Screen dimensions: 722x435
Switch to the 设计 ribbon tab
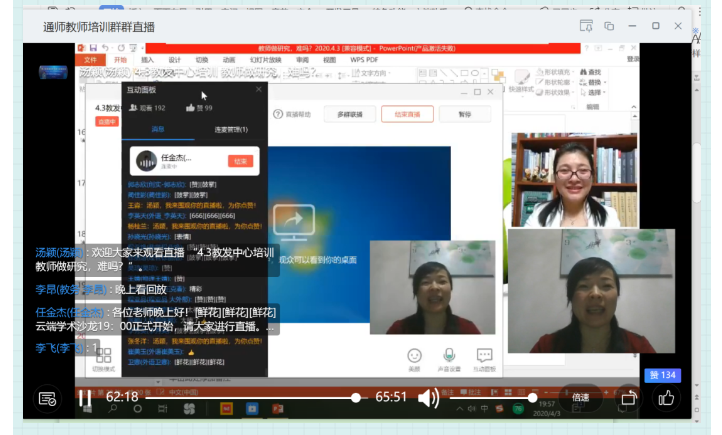click(x=175, y=60)
